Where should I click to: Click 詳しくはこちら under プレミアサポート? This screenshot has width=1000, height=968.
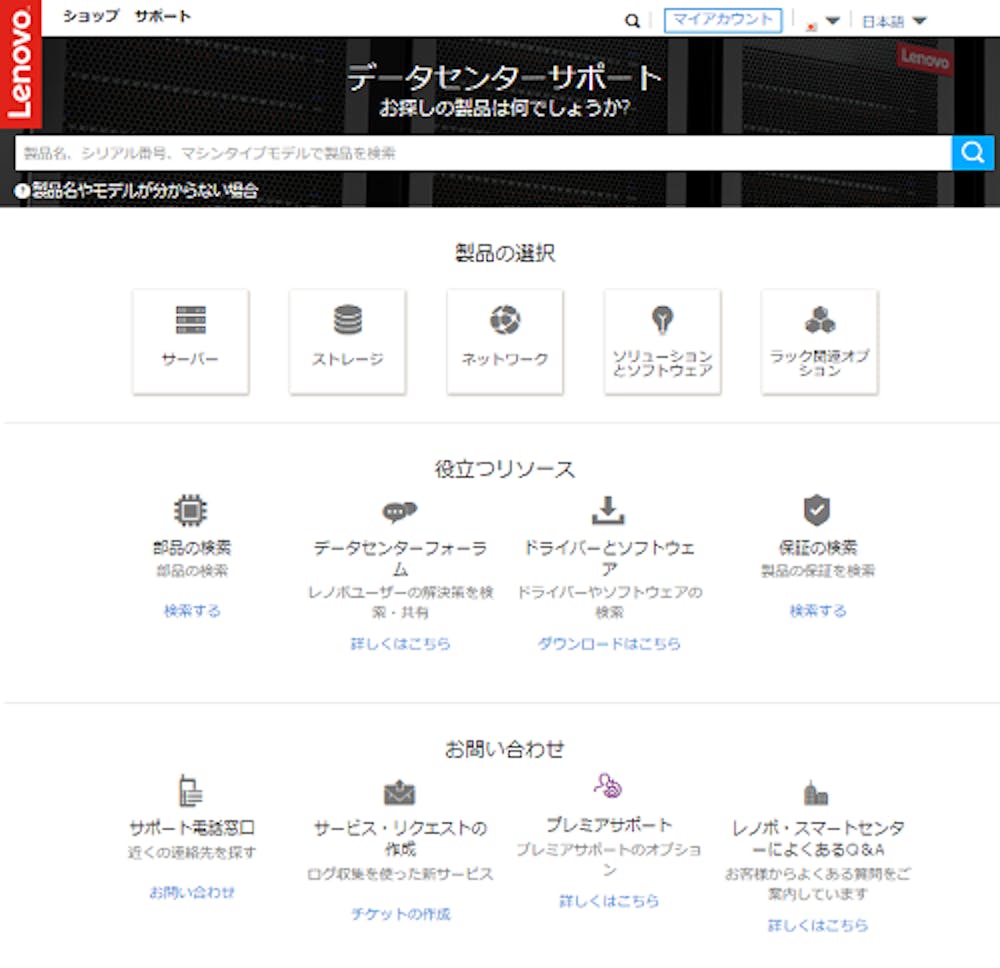coord(609,901)
